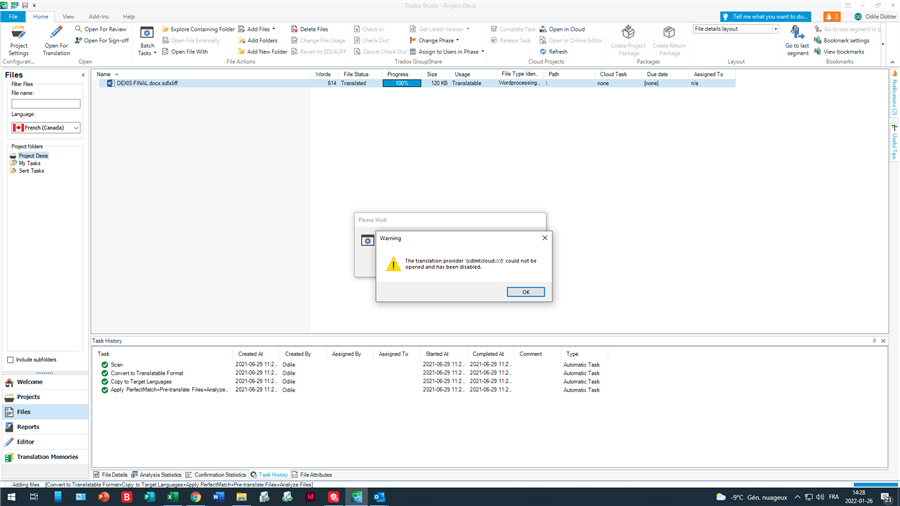Expand Add Files dropdown arrow
Screen dimensions: 900x506
tap(274, 29)
